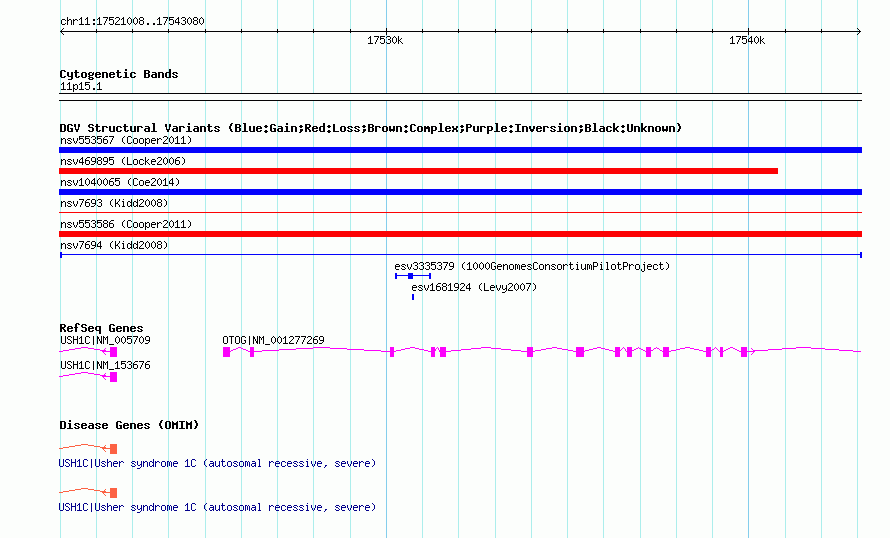The width and height of the screenshot is (890, 538).
Task: Open the nsv553586 (Cooper2011) label
Action: point(126,224)
